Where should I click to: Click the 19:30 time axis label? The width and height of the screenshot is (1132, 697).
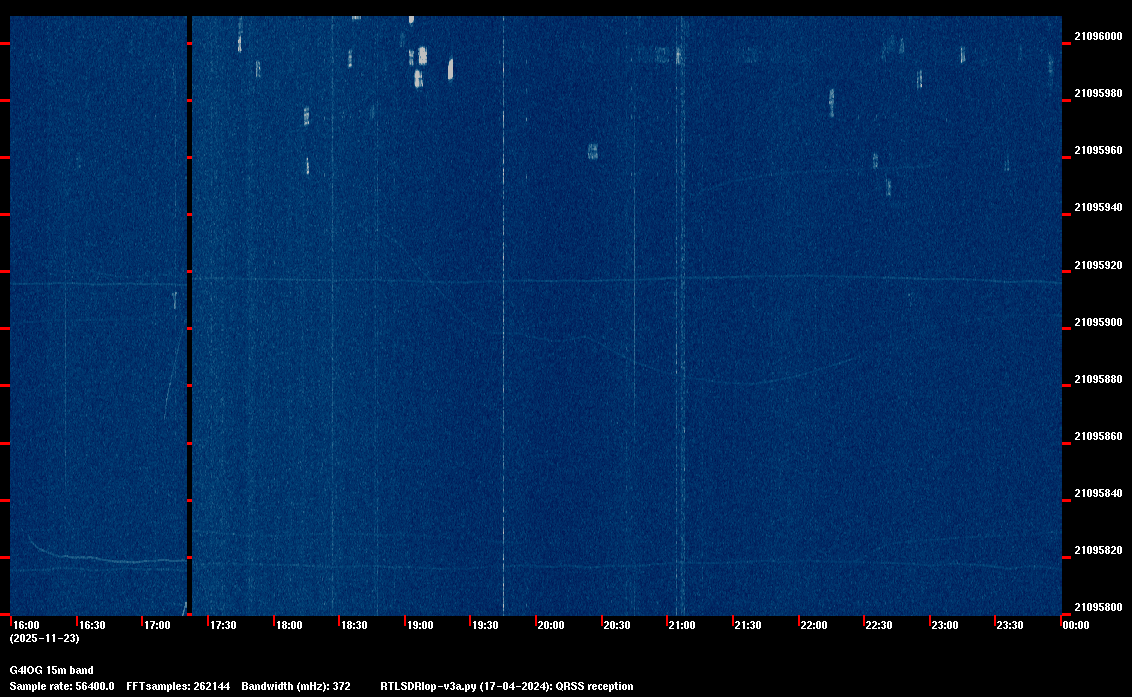[x=485, y=625]
